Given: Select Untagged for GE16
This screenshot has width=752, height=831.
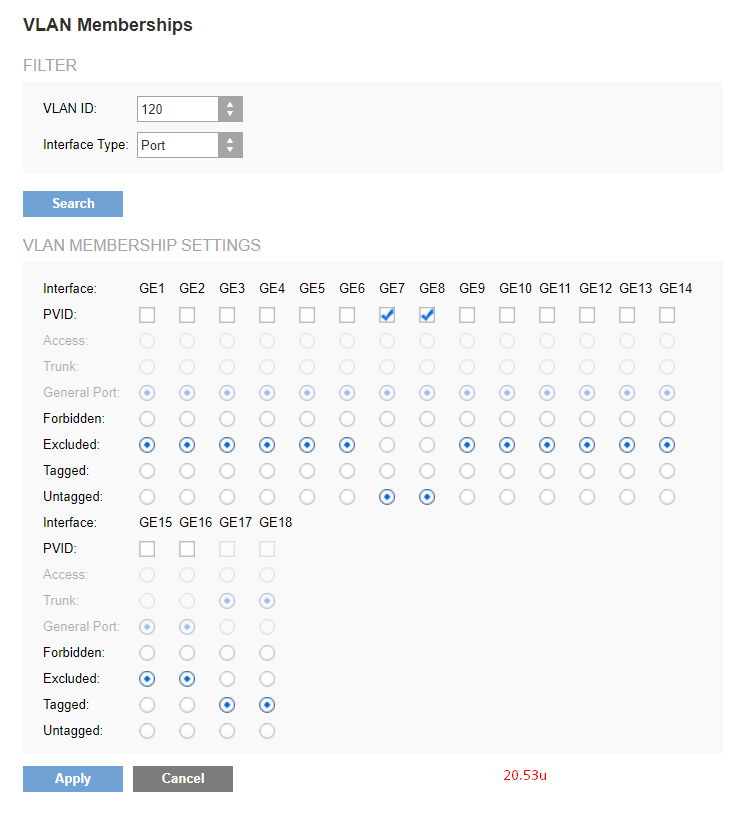Looking at the screenshot, I should pyautogui.click(x=187, y=730).
